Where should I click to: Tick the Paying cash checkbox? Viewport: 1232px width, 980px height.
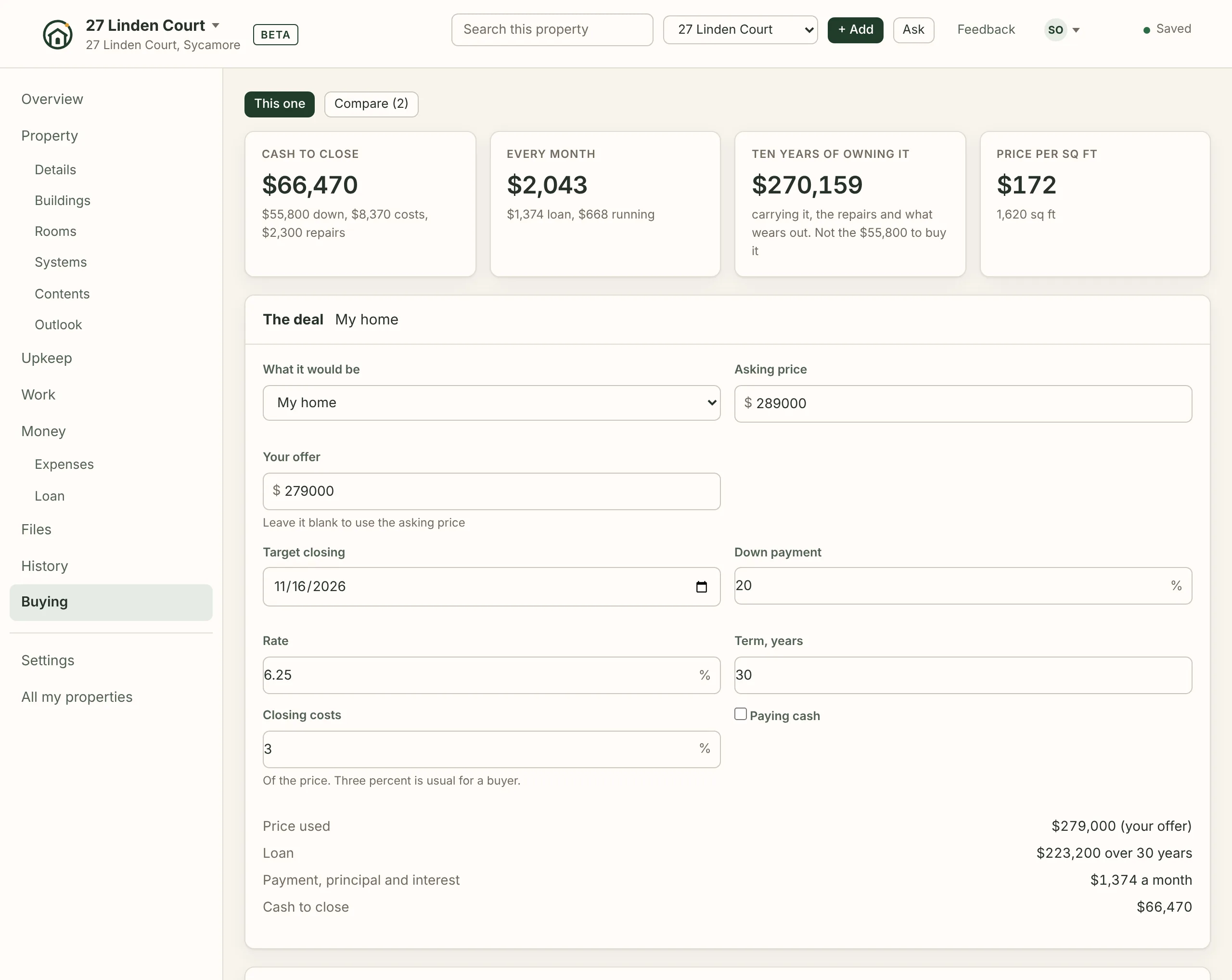point(741,714)
